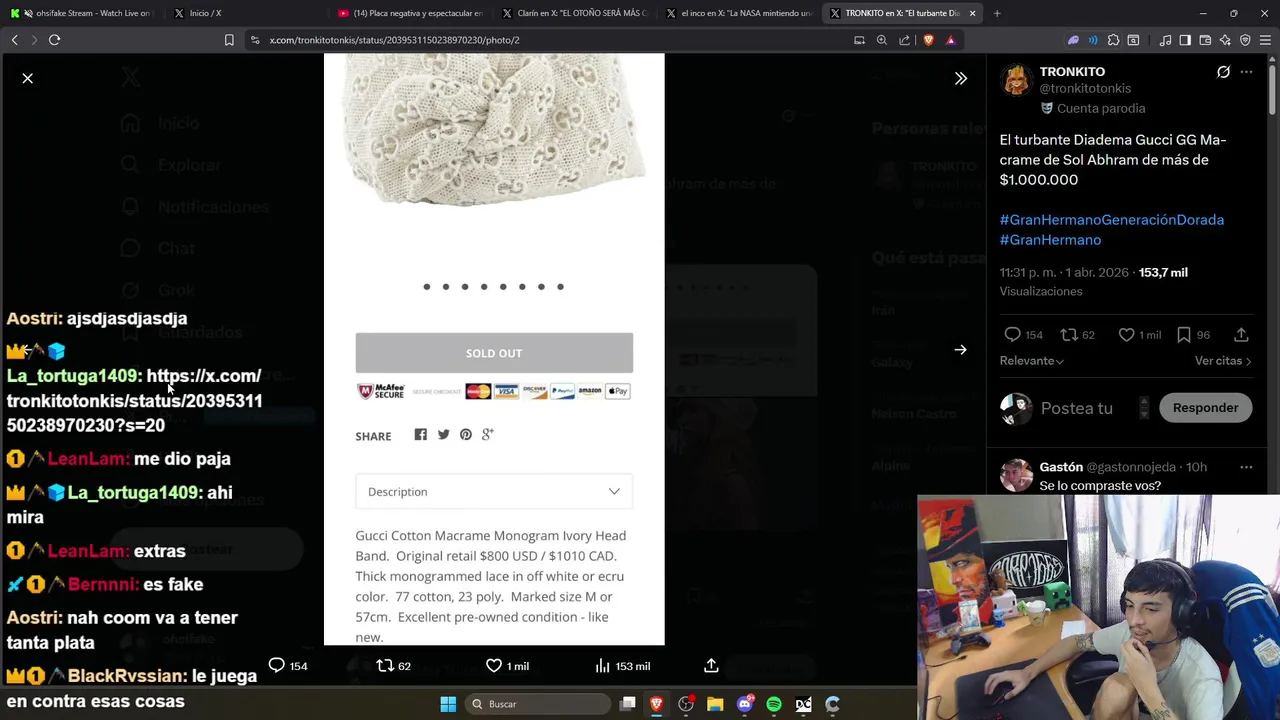This screenshot has width=1280, height=720.
Task: Close the TRONKITO en X tab
Action: pyautogui.click(x=972, y=13)
